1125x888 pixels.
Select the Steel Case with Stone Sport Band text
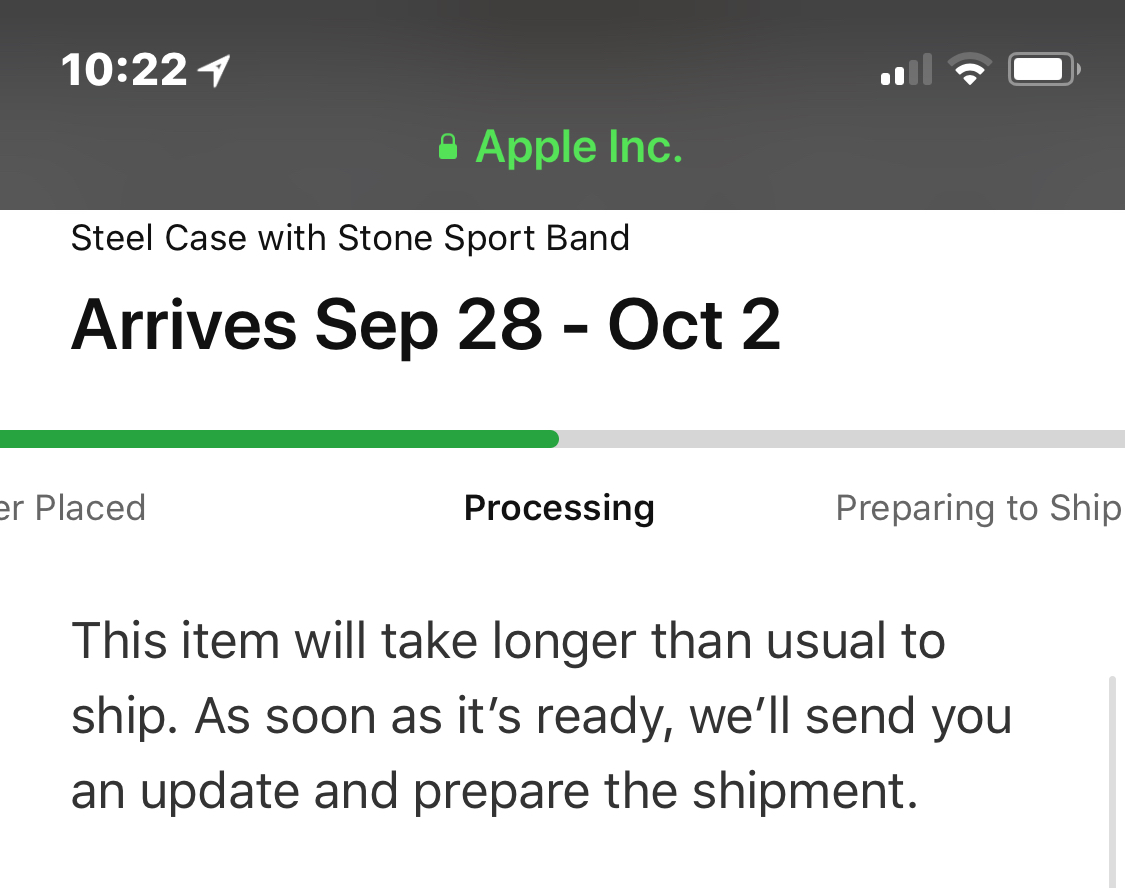350,238
